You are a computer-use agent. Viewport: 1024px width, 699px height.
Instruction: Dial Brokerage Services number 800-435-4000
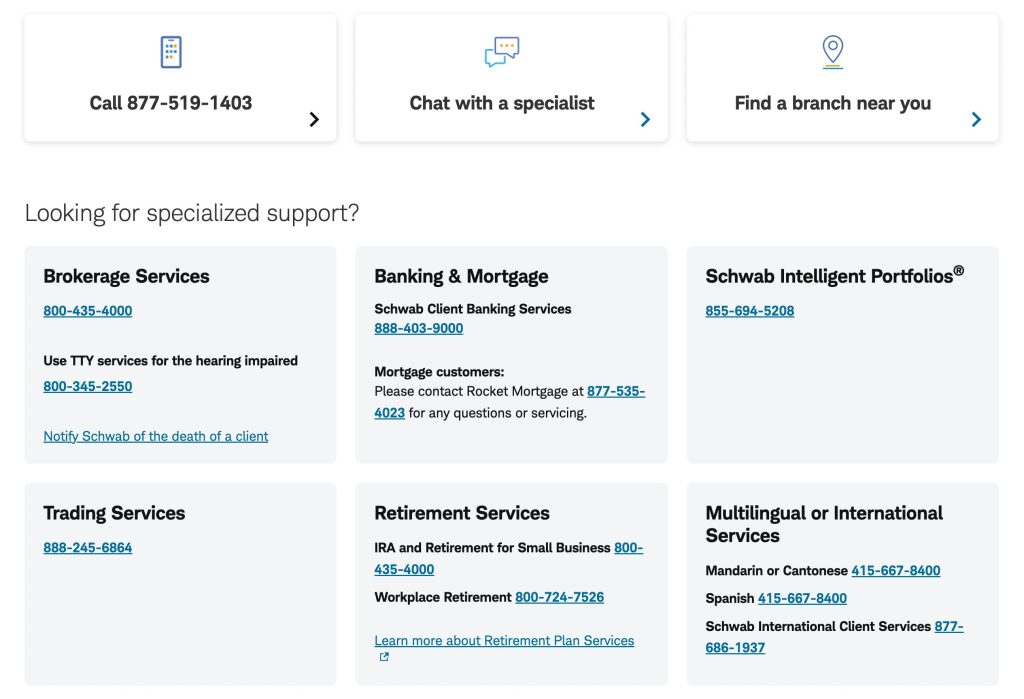pos(88,311)
